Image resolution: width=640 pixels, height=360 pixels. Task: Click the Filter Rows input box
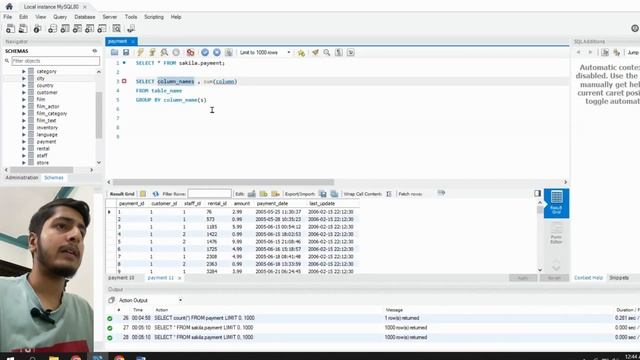coord(209,193)
